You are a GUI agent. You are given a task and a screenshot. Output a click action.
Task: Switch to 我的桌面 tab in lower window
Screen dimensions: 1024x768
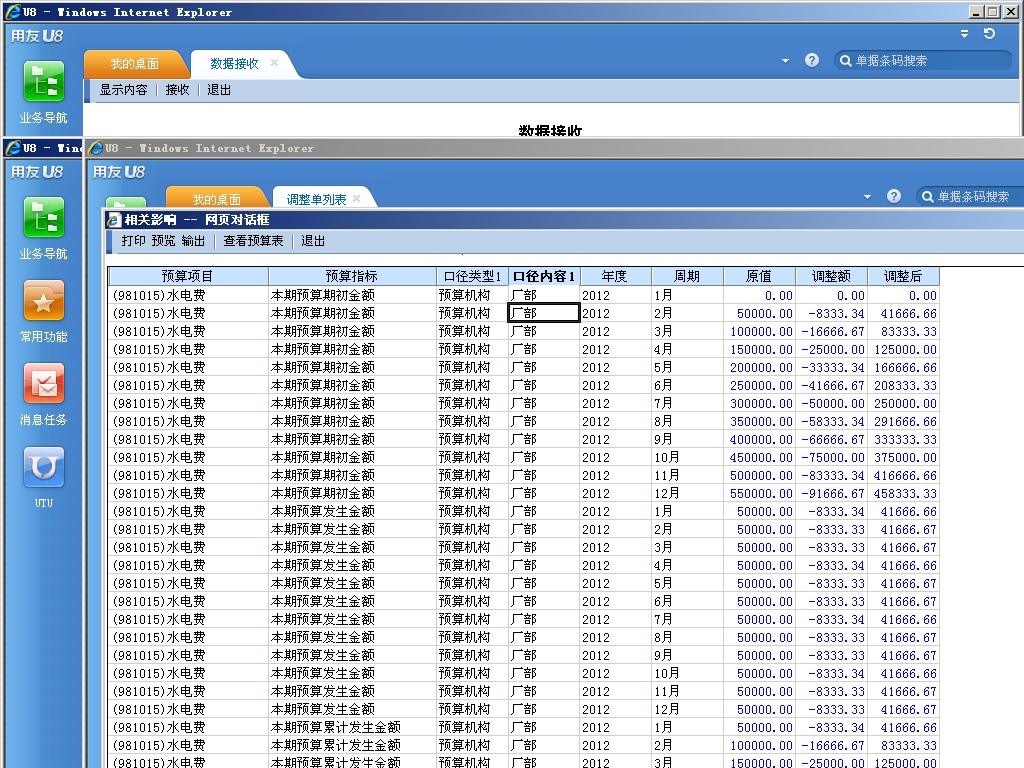[217, 199]
